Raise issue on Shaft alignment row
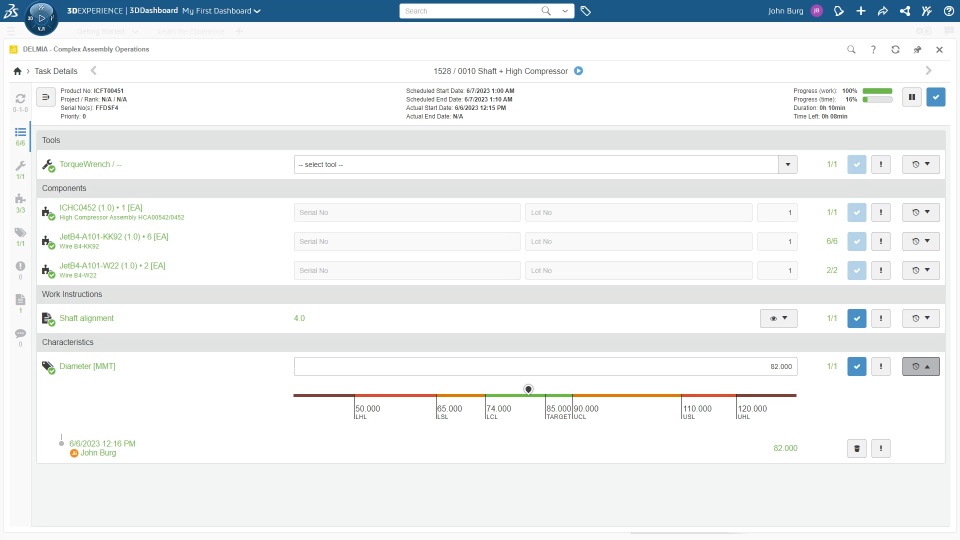960x540 pixels. click(880, 318)
